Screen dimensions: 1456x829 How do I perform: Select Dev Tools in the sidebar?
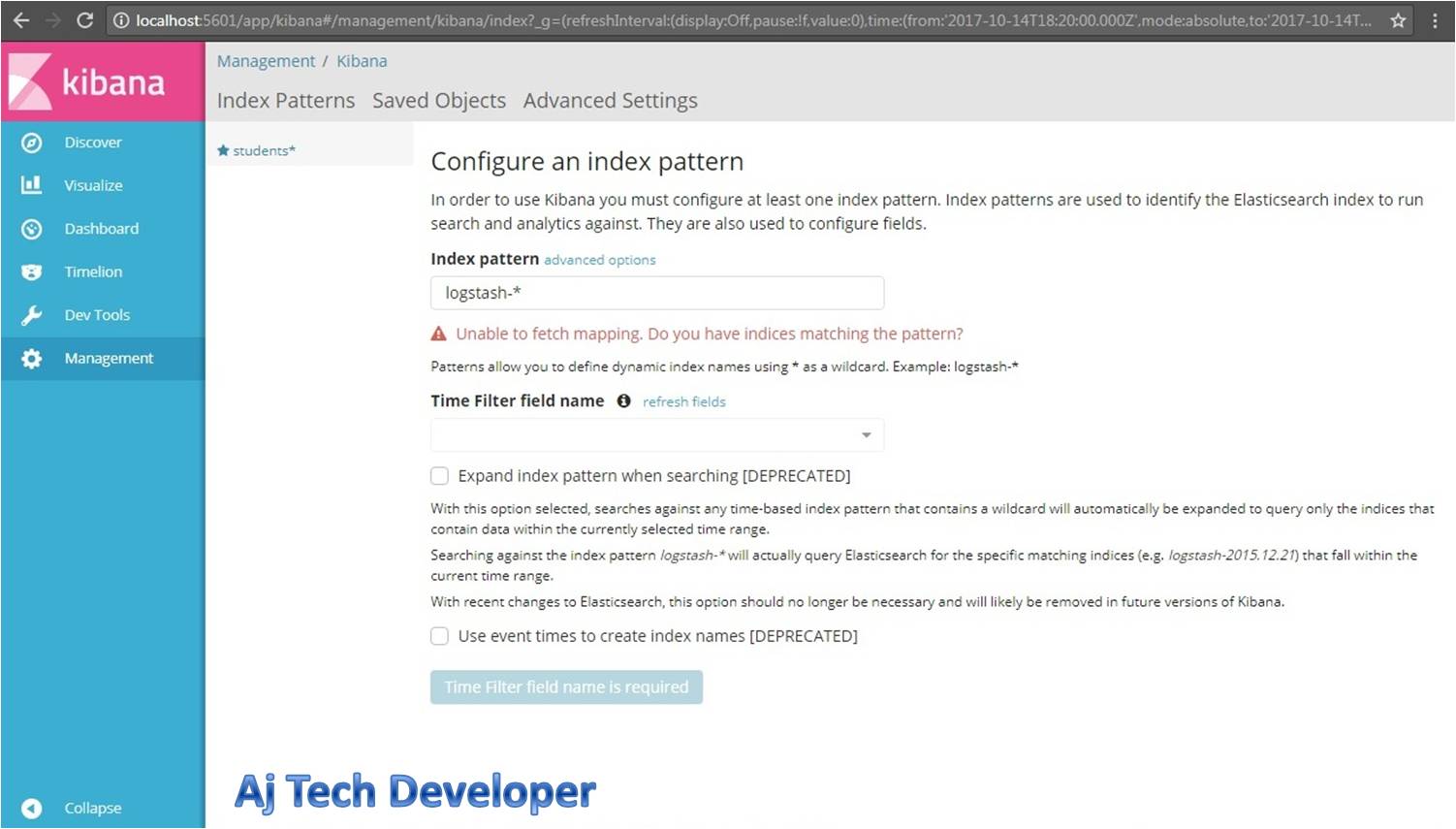[97, 315]
